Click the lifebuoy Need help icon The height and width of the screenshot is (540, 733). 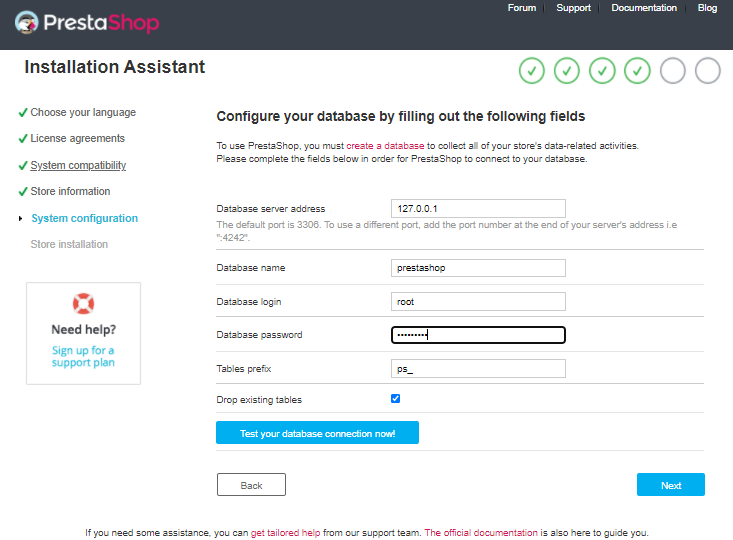(83, 303)
